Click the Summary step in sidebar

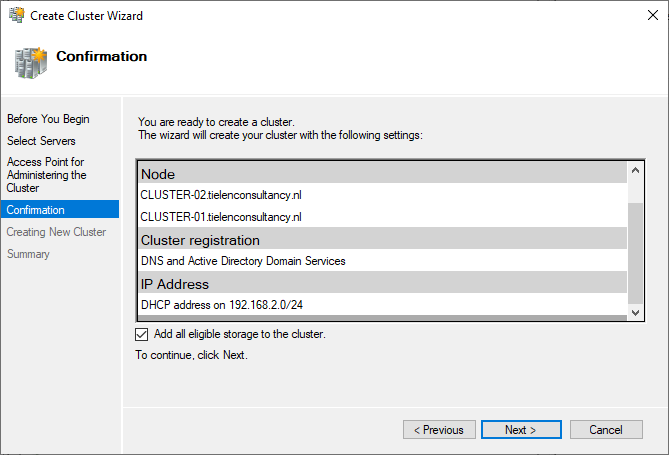28,254
